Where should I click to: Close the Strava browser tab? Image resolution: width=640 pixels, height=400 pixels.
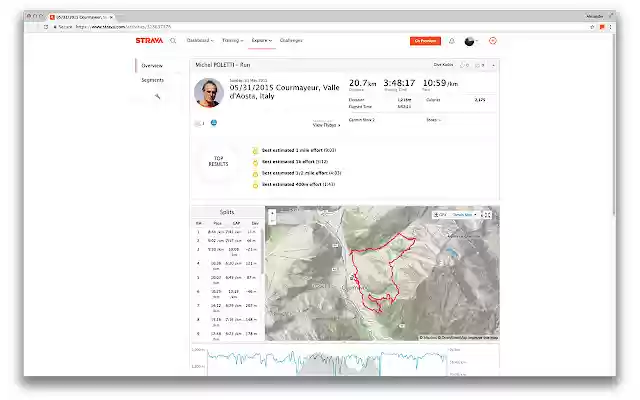tap(111, 17)
